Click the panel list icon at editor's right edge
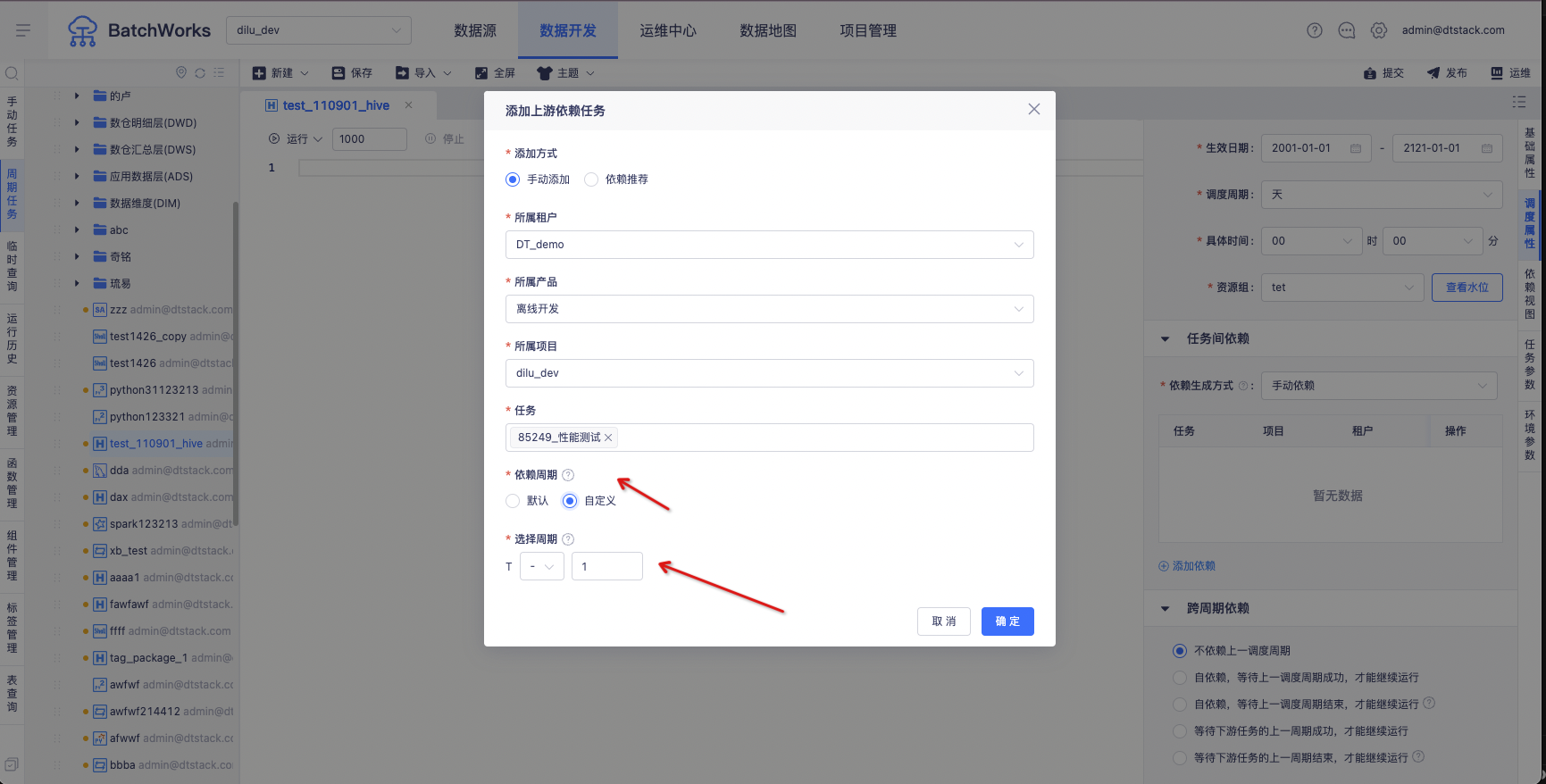This screenshot has height=784, width=1546. (x=1518, y=103)
